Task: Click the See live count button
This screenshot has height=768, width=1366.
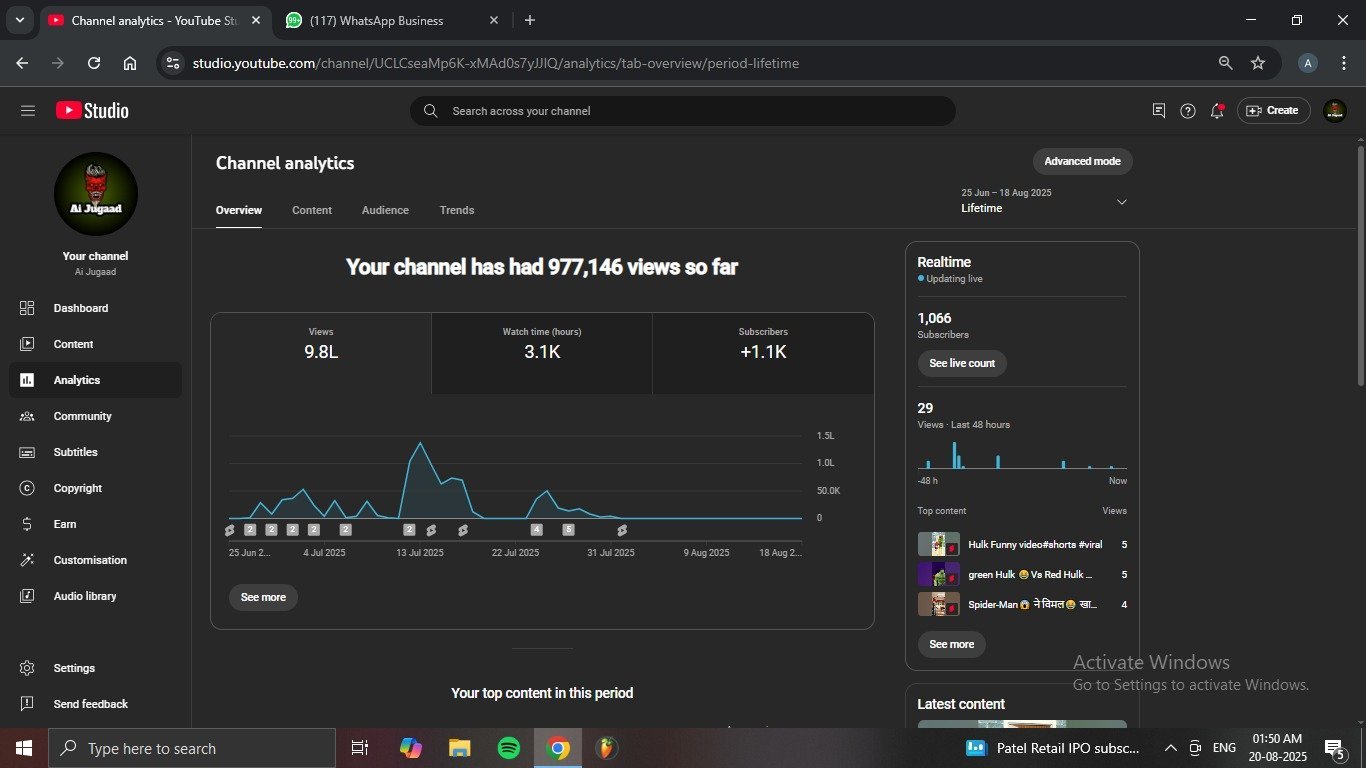Action: click(x=962, y=363)
